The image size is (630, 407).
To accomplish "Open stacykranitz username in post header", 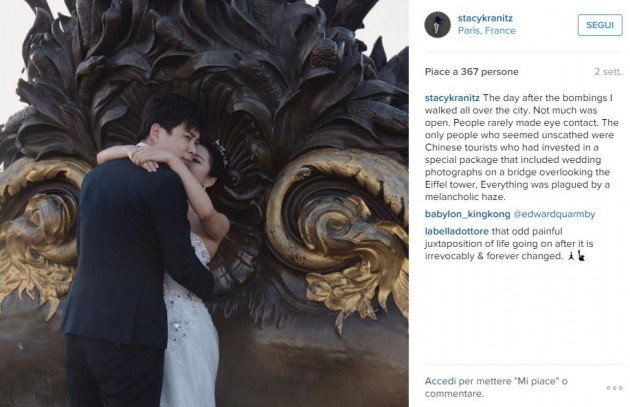I will tap(485, 18).
